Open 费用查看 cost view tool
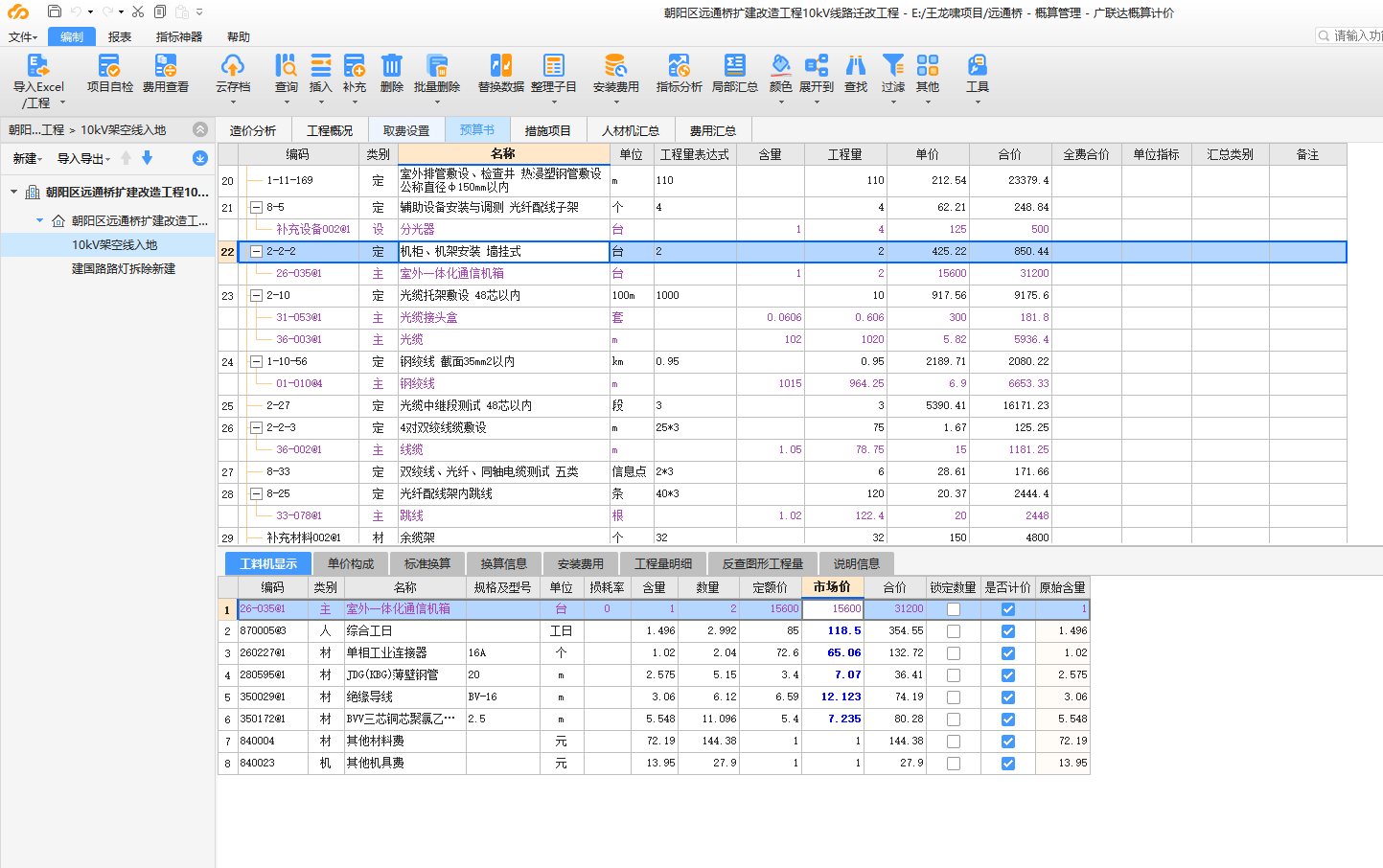1383x868 pixels. click(165, 67)
